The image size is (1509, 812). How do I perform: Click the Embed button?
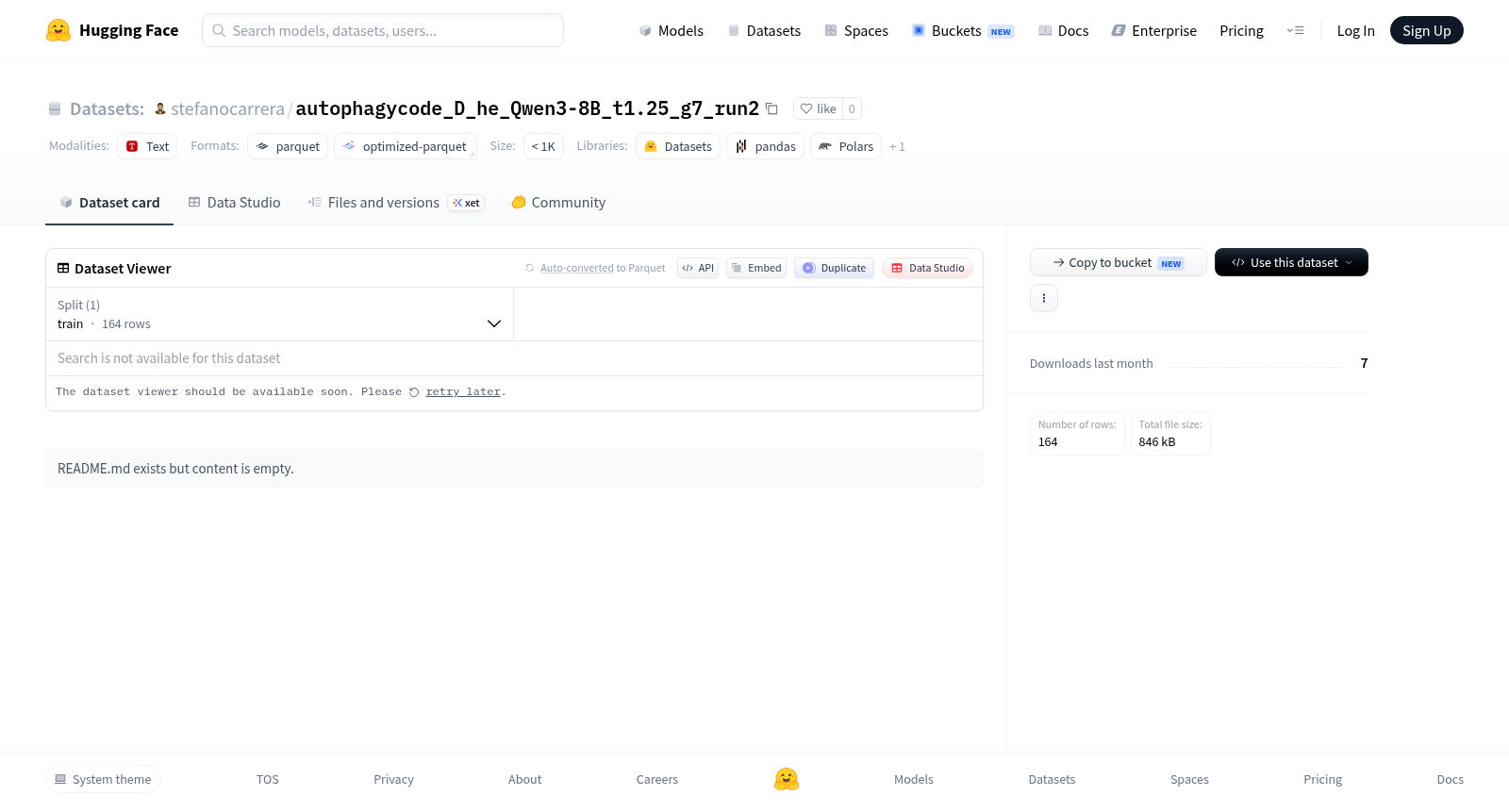756,268
